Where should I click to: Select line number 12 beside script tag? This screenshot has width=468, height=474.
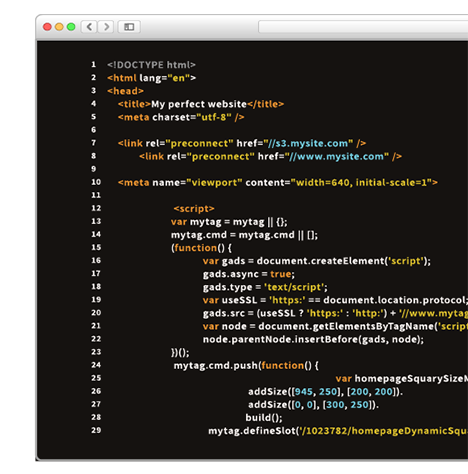96,208
